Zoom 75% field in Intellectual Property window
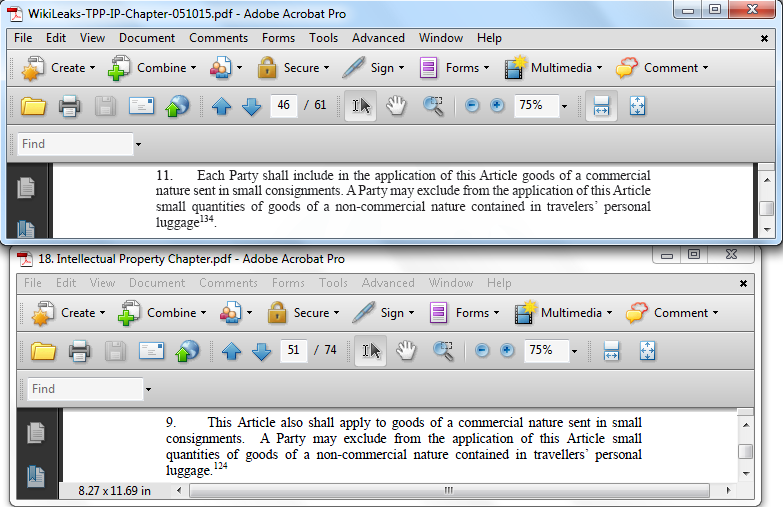Viewport: 783px width, 507px height. coord(546,351)
